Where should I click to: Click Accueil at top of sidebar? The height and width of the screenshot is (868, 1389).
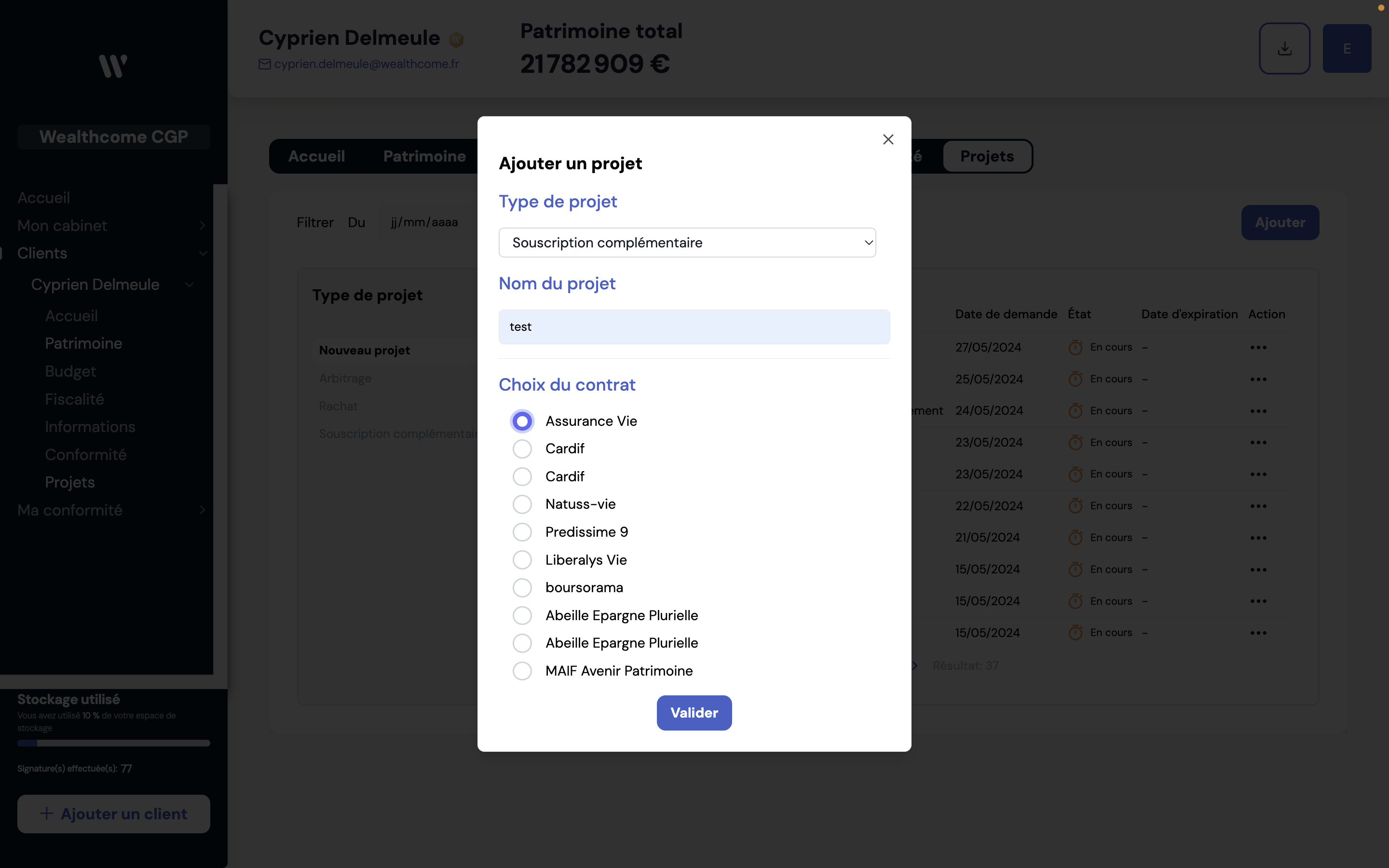coord(43,198)
